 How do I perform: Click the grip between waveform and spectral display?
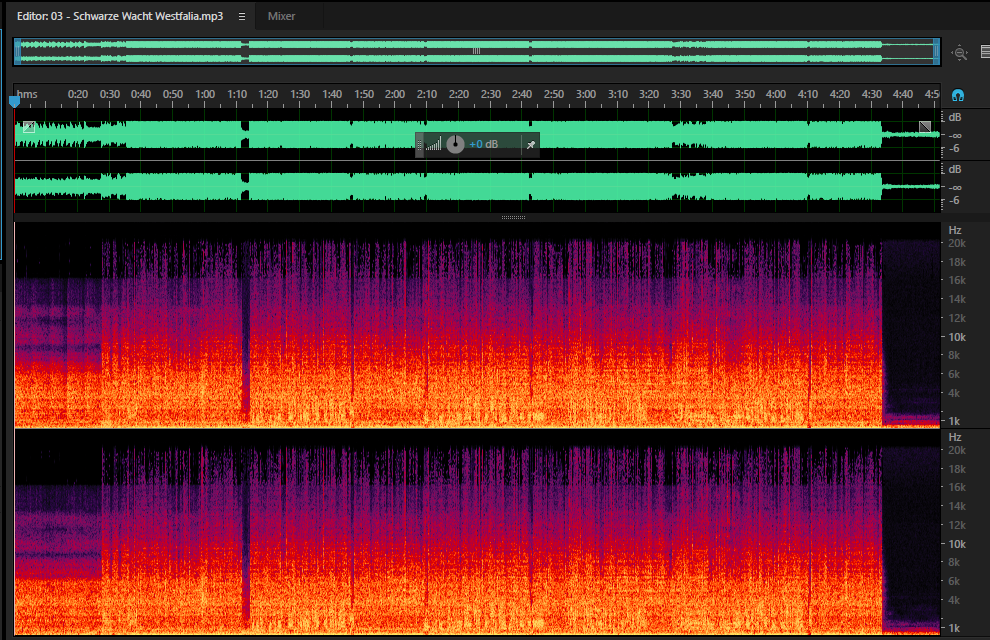coord(513,218)
